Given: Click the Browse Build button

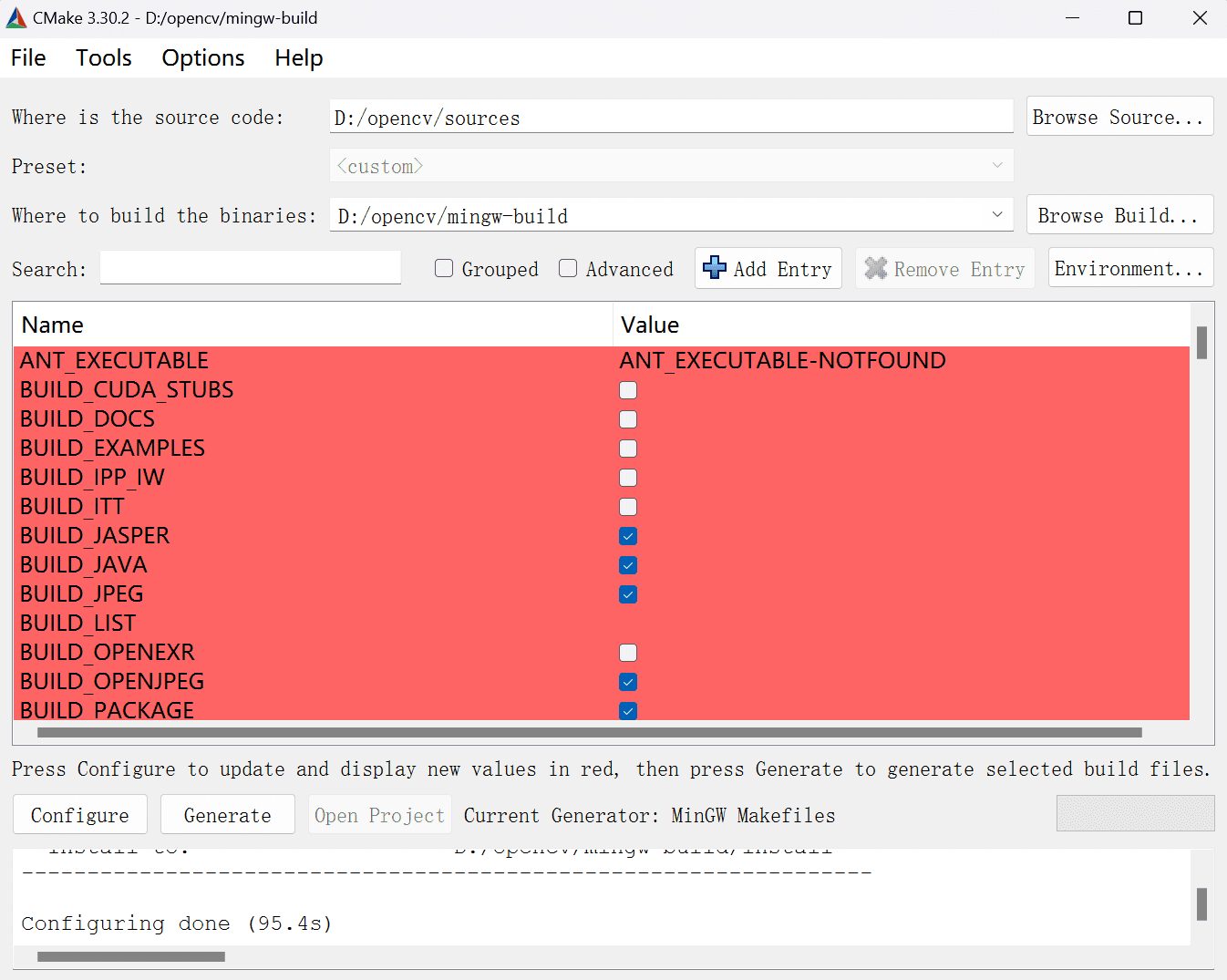Looking at the screenshot, I should tap(1119, 215).
